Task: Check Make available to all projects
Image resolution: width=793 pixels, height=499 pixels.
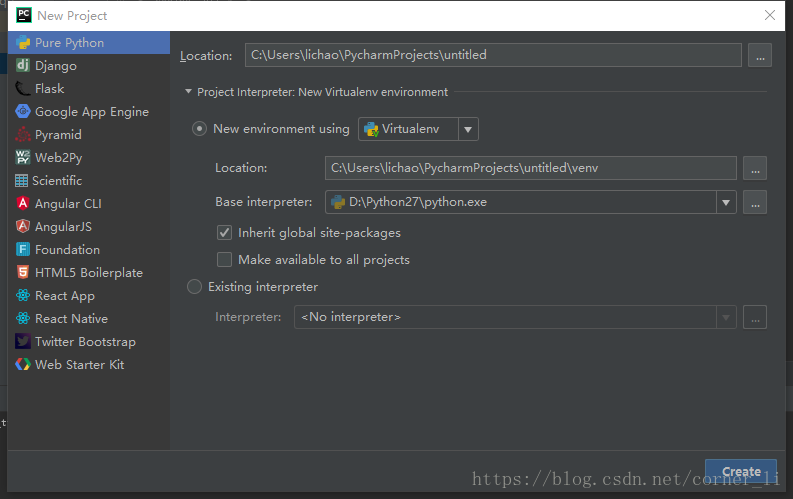Action: pyautogui.click(x=225, y=259)
